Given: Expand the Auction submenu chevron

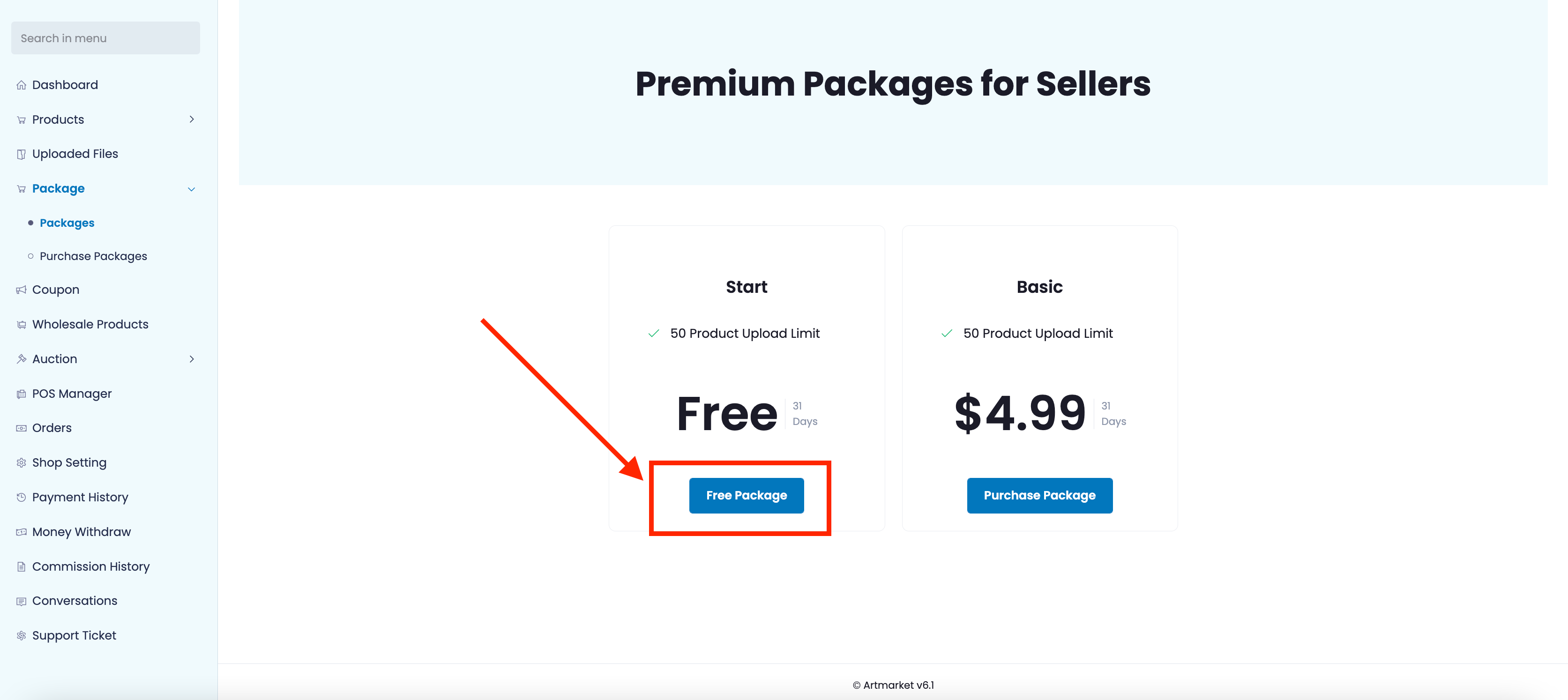Looking at the screenshot, I should pos(192,359).
